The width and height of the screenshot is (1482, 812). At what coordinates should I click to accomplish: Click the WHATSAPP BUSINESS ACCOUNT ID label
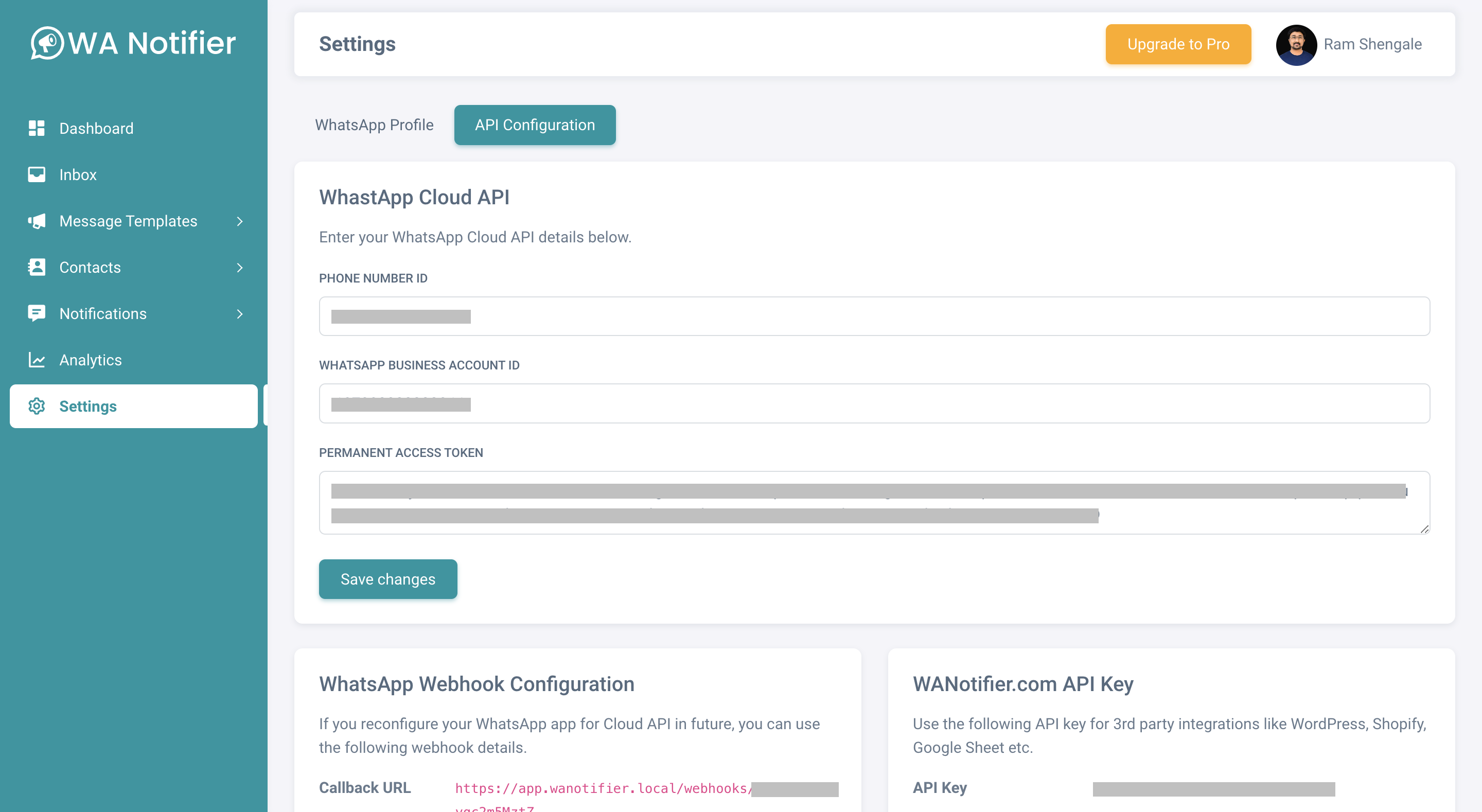(x=419, y=365)
